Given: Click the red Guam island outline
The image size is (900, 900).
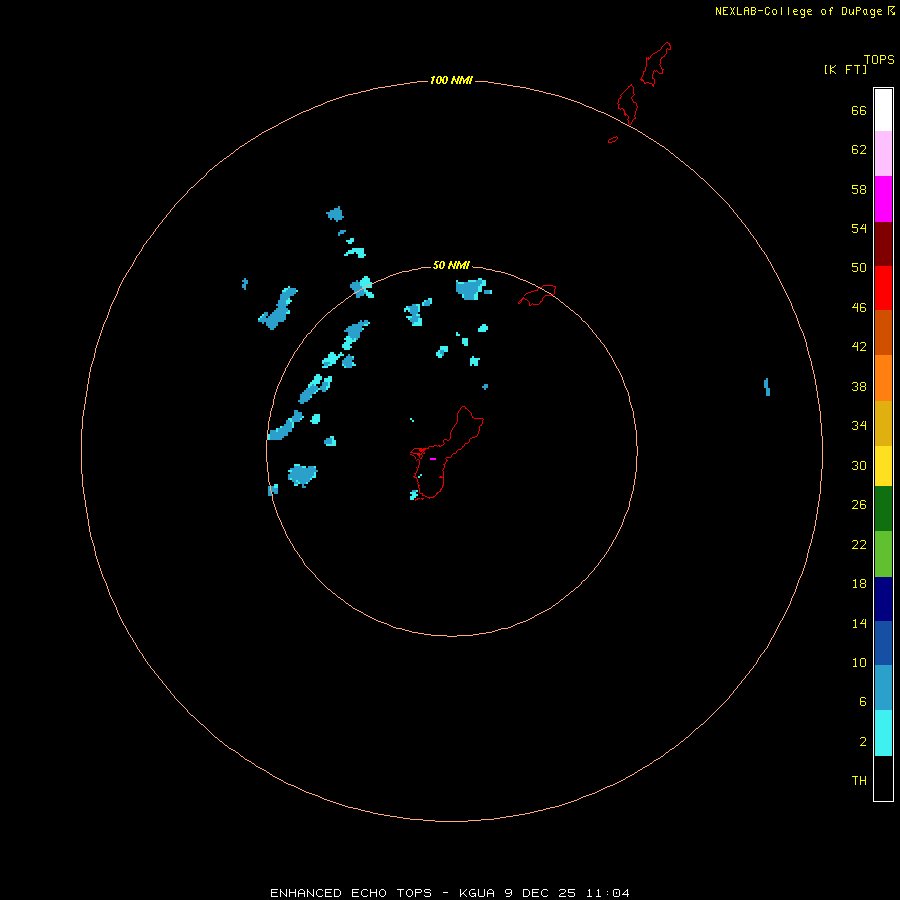Looking at the screenshot, I should 447,452.
